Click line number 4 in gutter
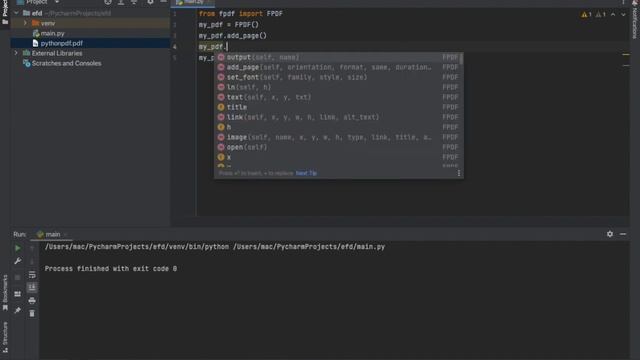 coord(175,47)
